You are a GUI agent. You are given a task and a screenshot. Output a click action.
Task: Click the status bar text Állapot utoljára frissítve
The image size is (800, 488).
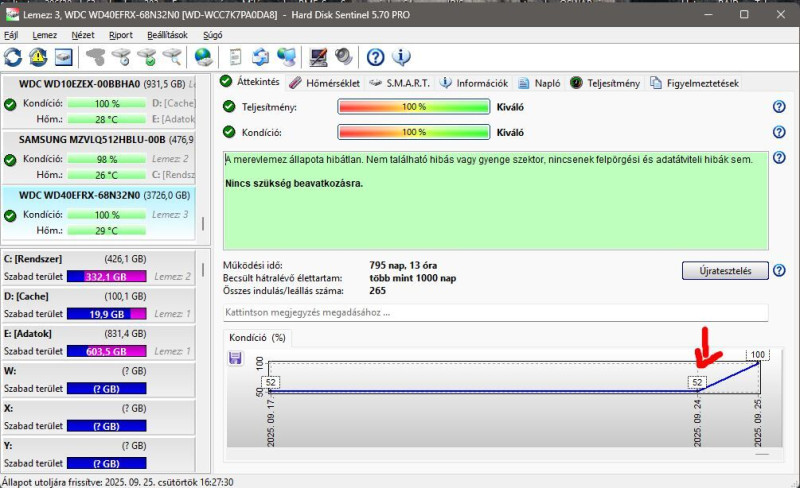coord(118,482)
